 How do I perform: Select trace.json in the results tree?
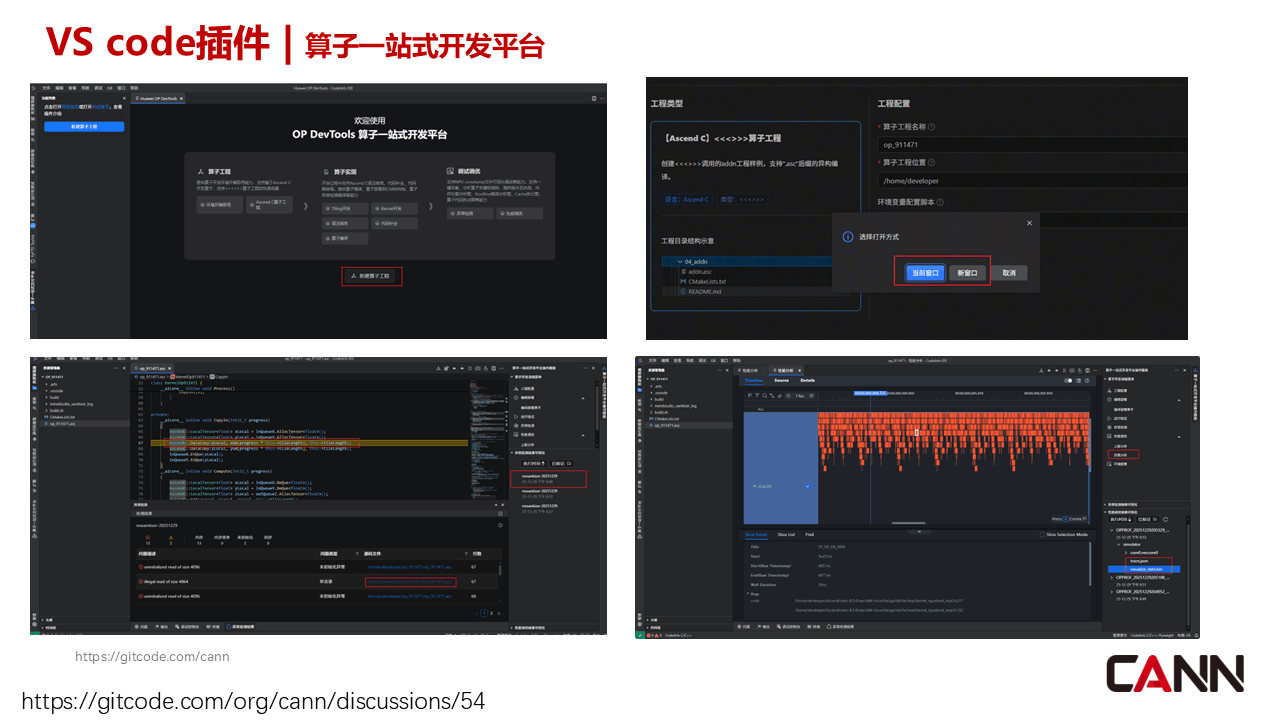click(x=1139, y=561)
